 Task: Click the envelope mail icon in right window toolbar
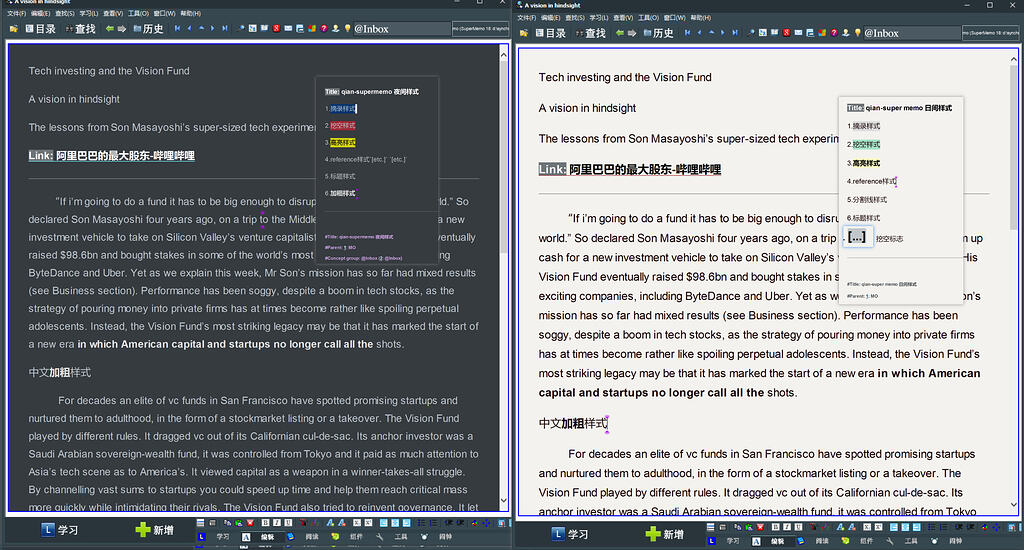[x=799, y=33]
